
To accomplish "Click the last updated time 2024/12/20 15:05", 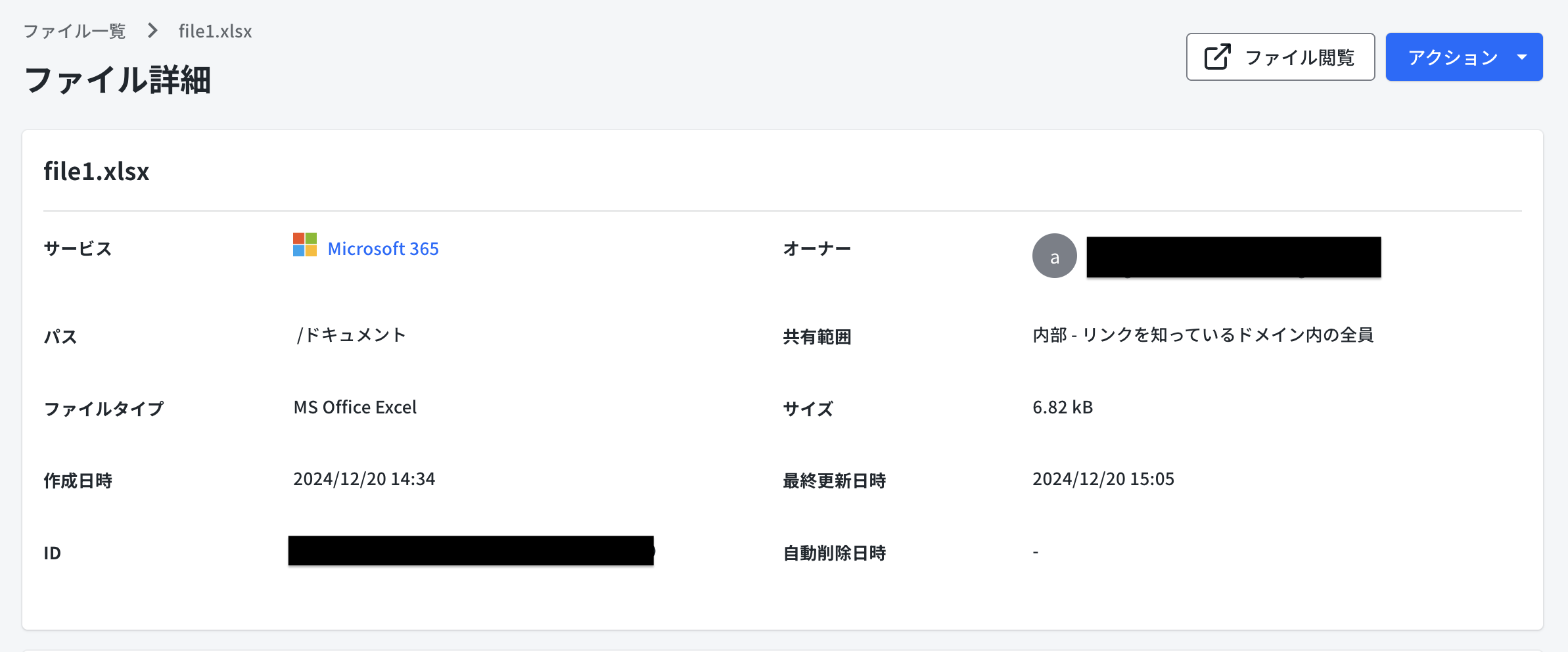I will tap(1103, 479).
